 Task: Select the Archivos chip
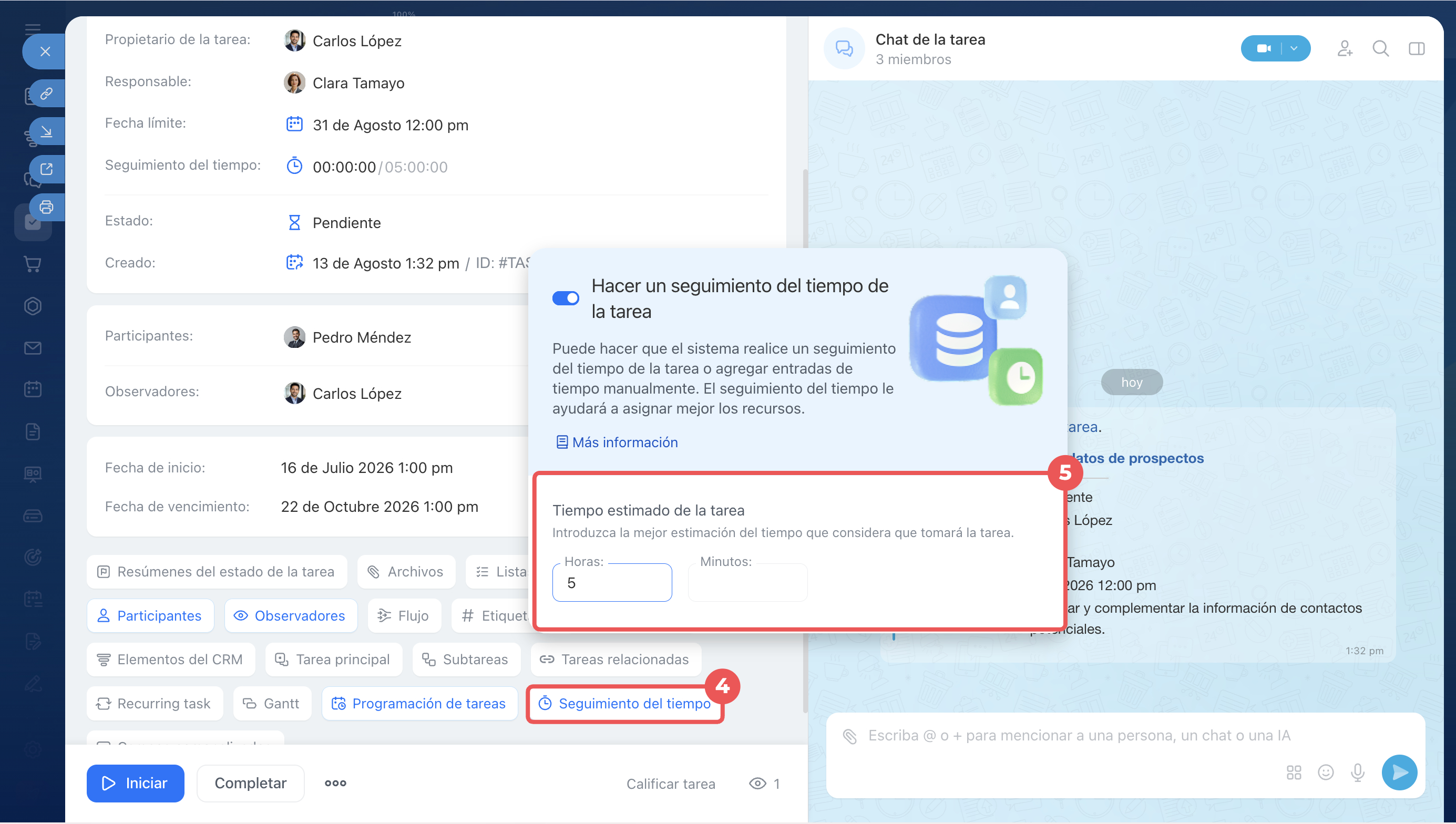point(406,572)
